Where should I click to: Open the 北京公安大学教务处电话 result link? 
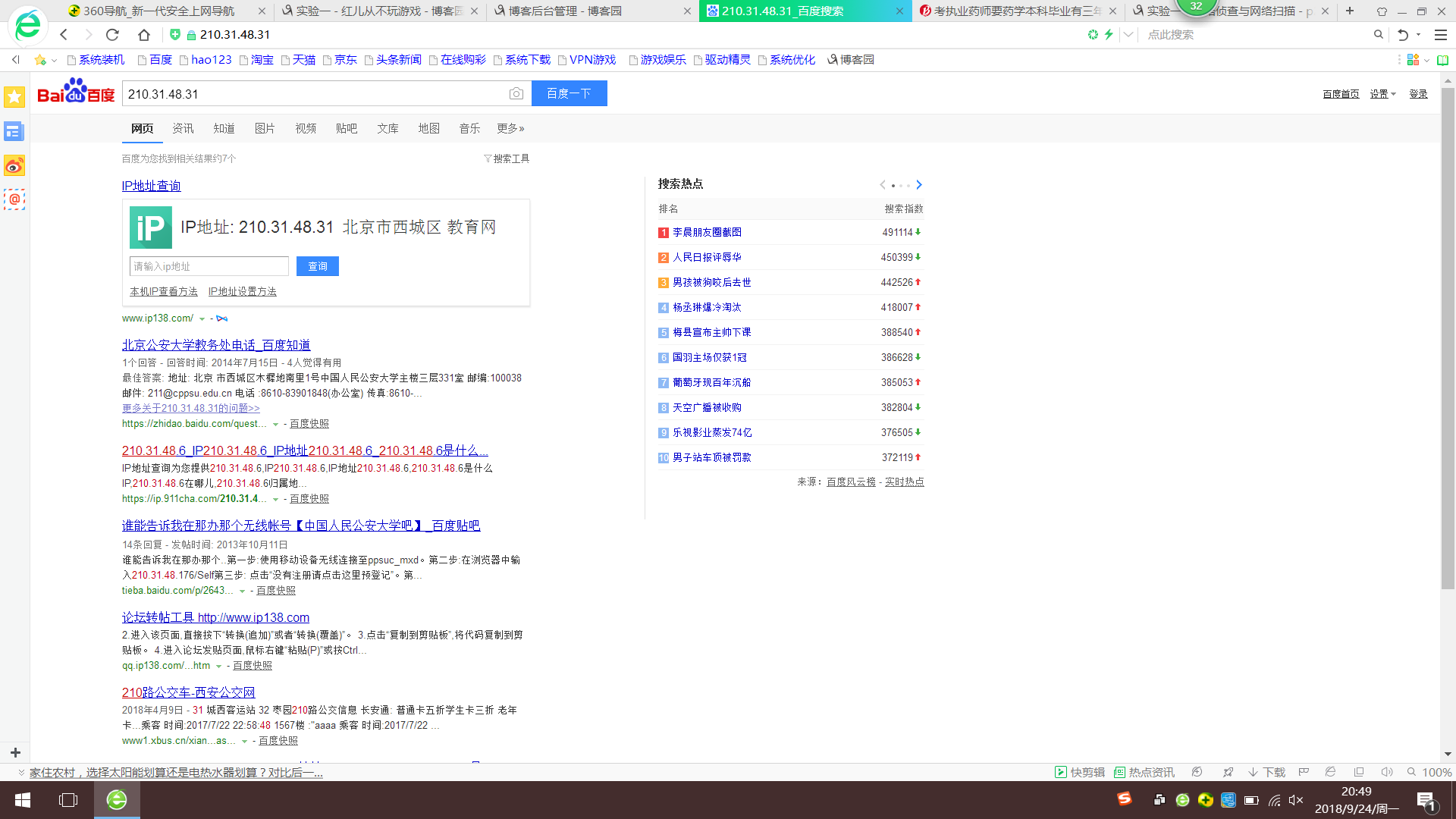(x=216, y=345)
